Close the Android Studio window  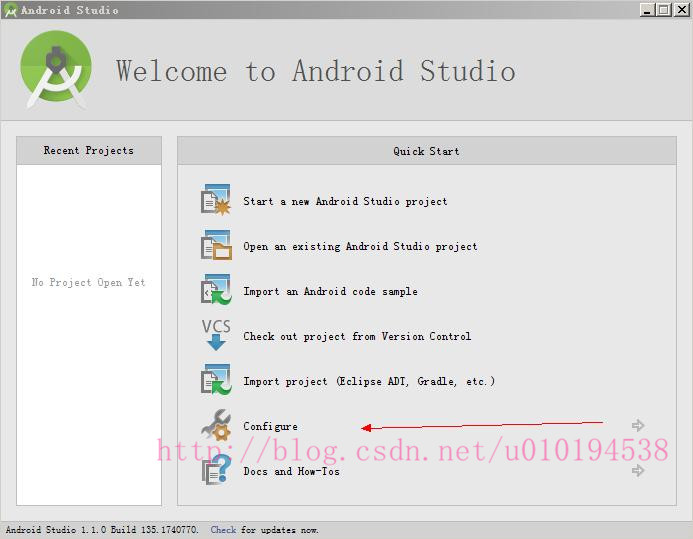(x=681, y=9)
